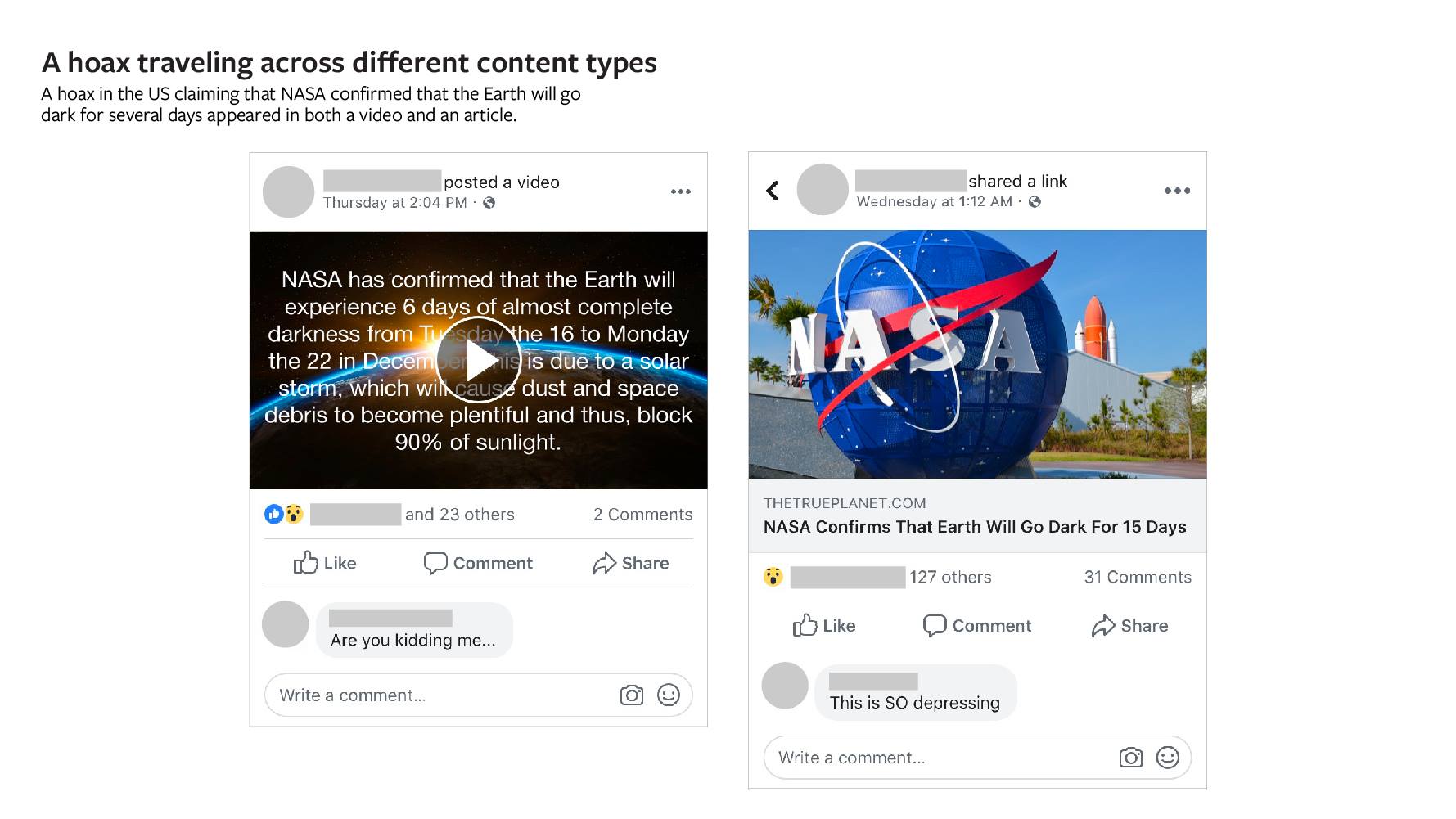Go back using the left chevron arrow
This screenshot has width=1456, height=819.
click(772, 191)
